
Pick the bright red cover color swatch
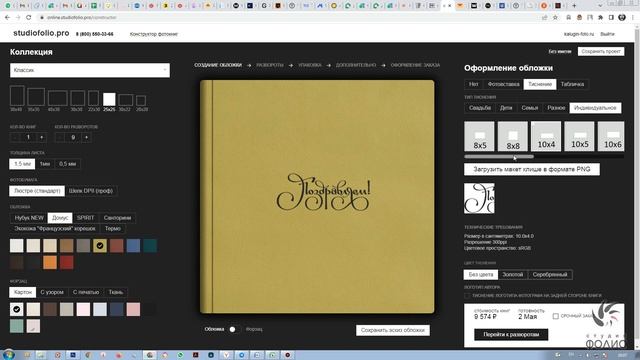point(67,262)
